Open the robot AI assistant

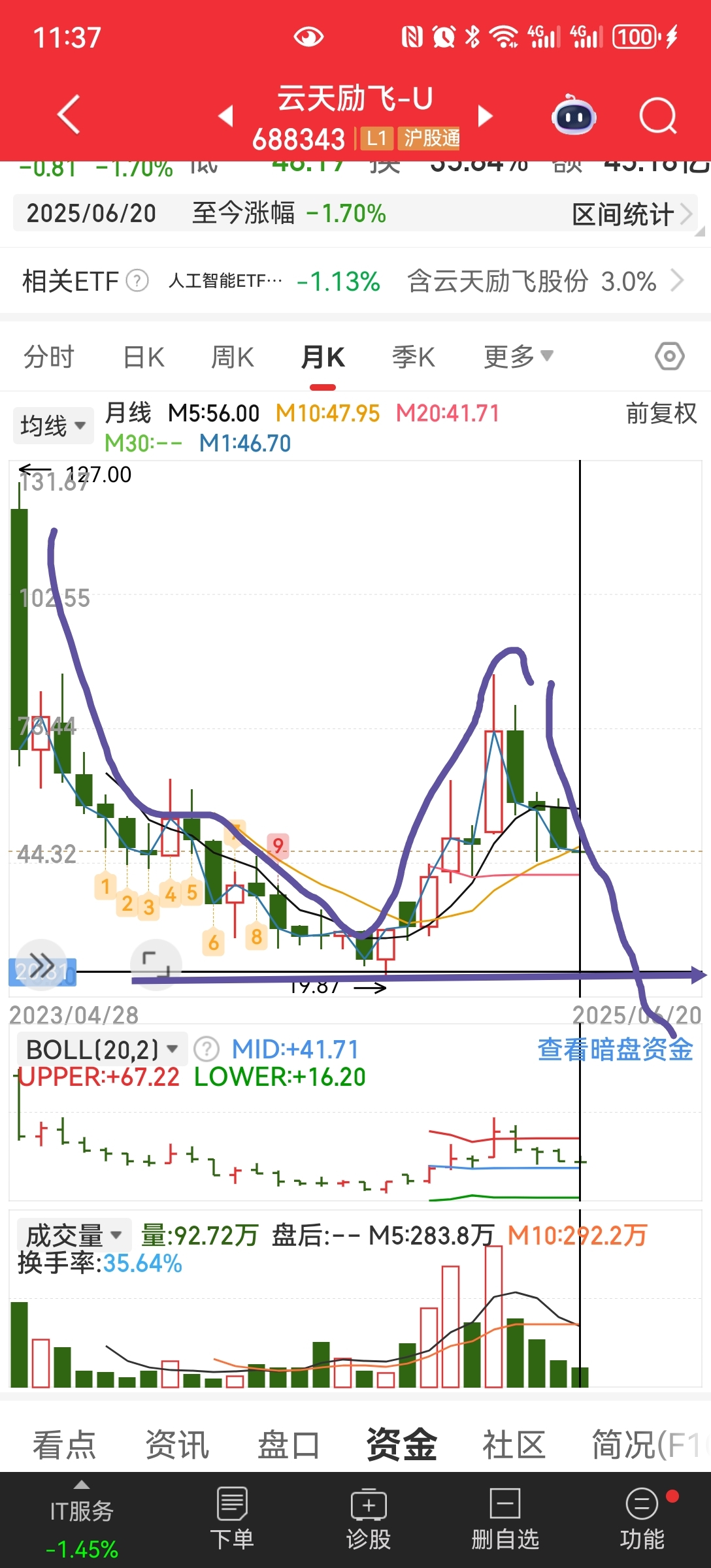pyautogui.click(x=574, y=116)
